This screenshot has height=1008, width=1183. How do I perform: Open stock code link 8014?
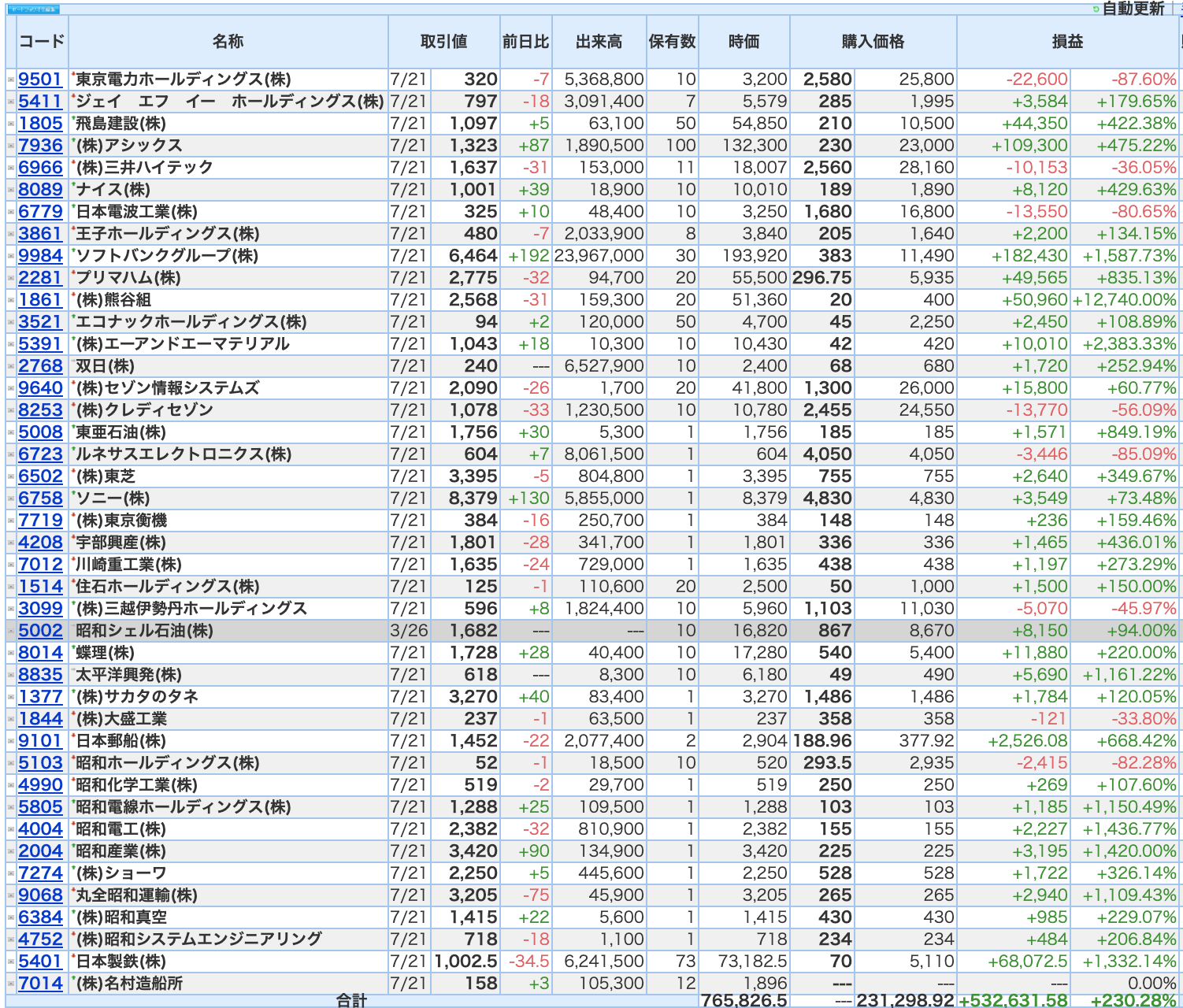click(x=40, y=653)
